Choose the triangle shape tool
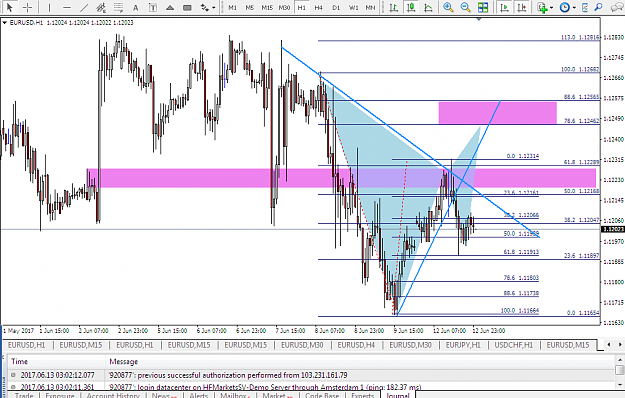The image size is (625, 398). [x=170, y=7]
